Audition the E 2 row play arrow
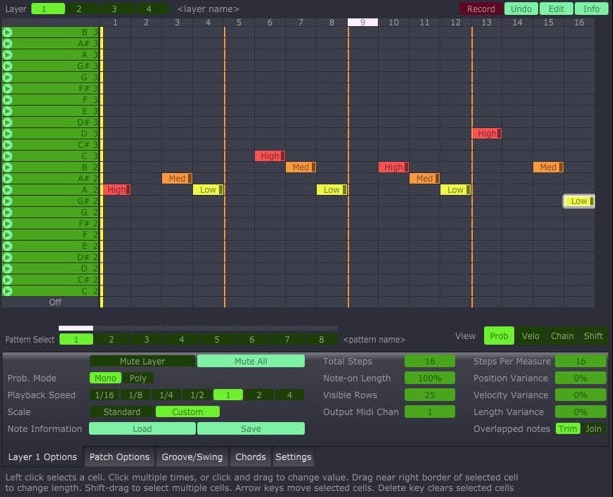Viewport: 613px width, 497px height. pyautogui.click(x=8, y=245)
